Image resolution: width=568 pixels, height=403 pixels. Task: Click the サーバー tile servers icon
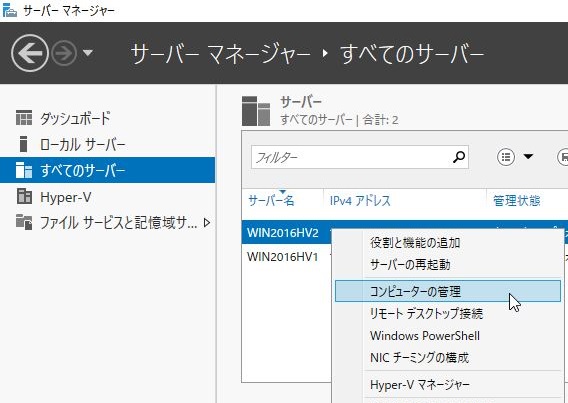click(x=256, y=111)
